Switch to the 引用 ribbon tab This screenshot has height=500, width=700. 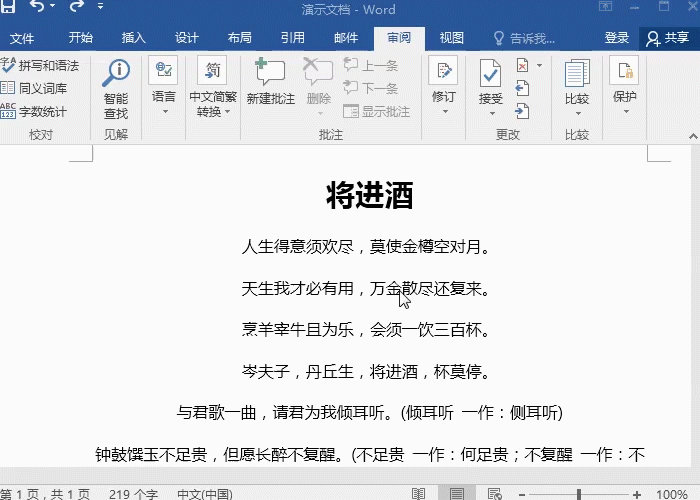(x=293, y=38)
